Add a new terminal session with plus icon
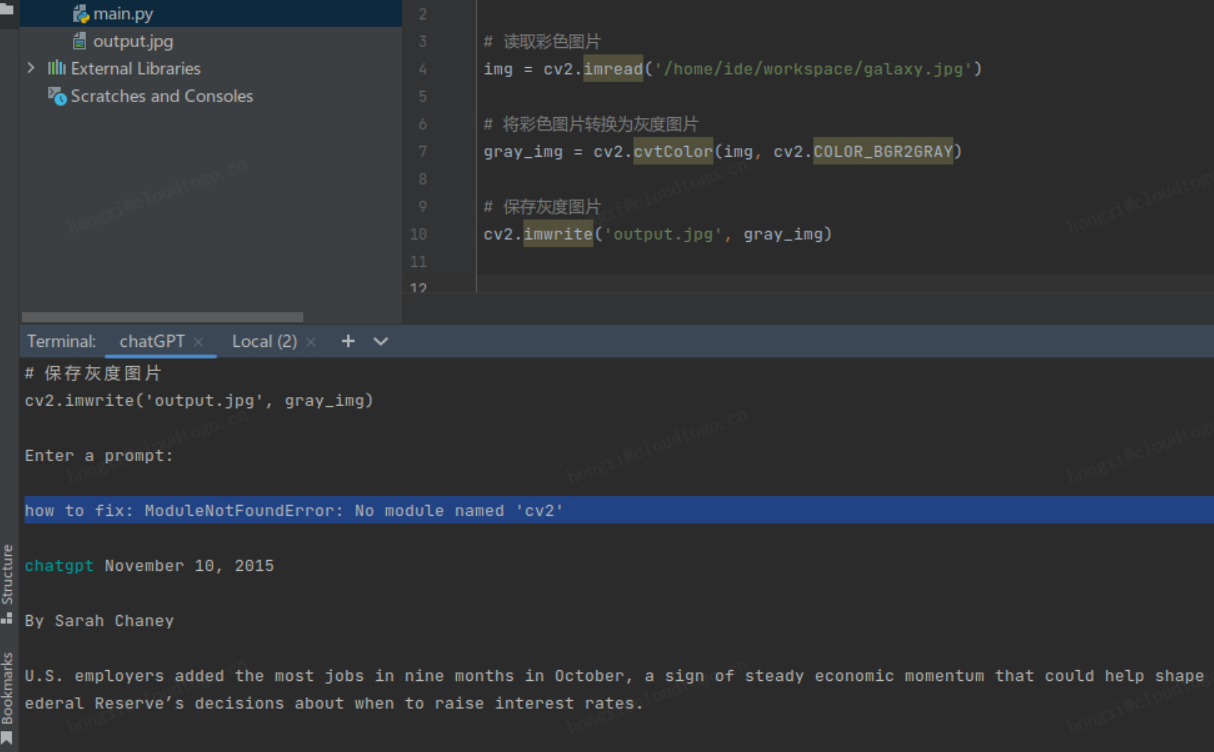 [x=348, y=341]
